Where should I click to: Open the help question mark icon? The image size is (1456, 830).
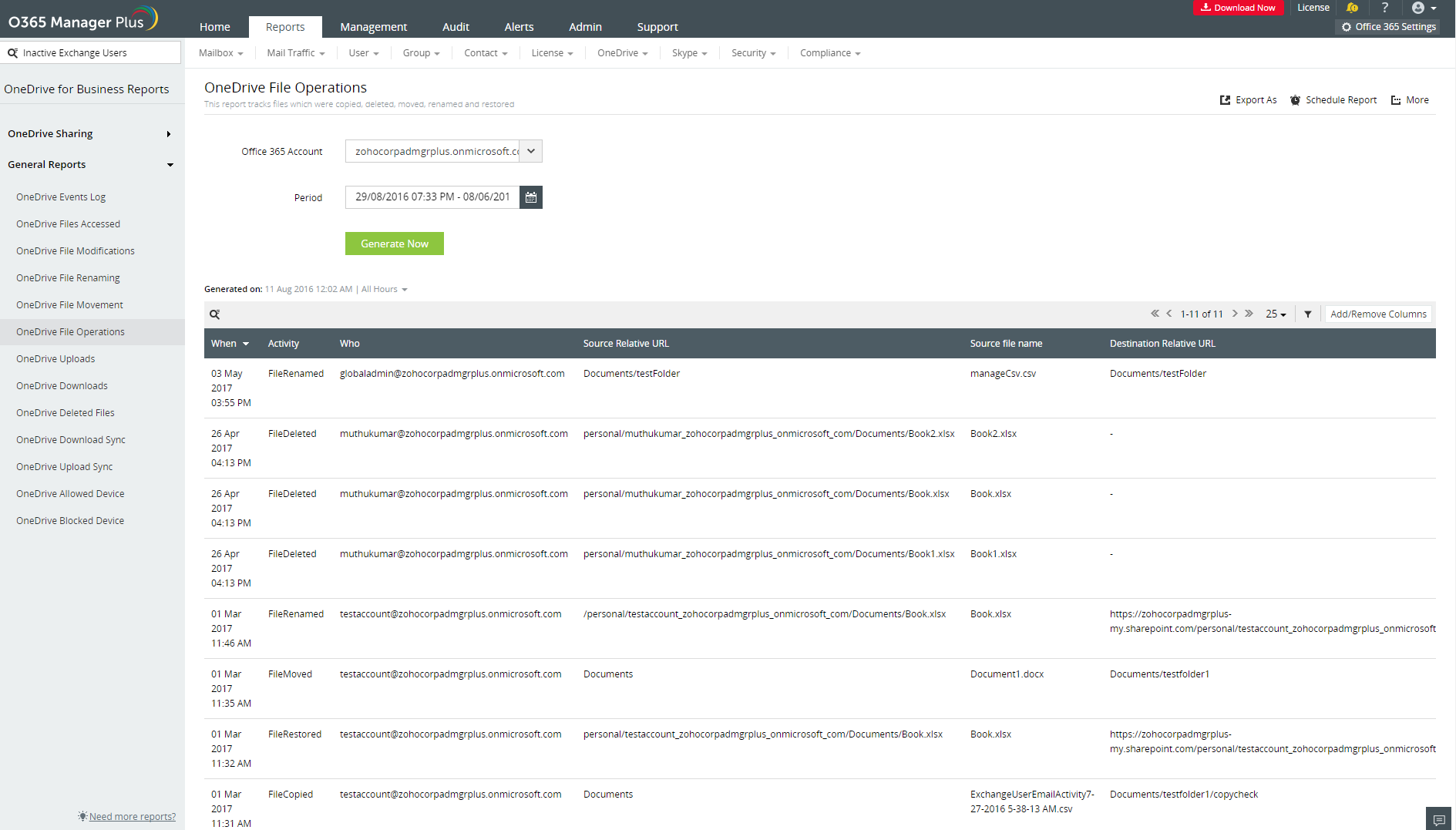(1385, 8)
